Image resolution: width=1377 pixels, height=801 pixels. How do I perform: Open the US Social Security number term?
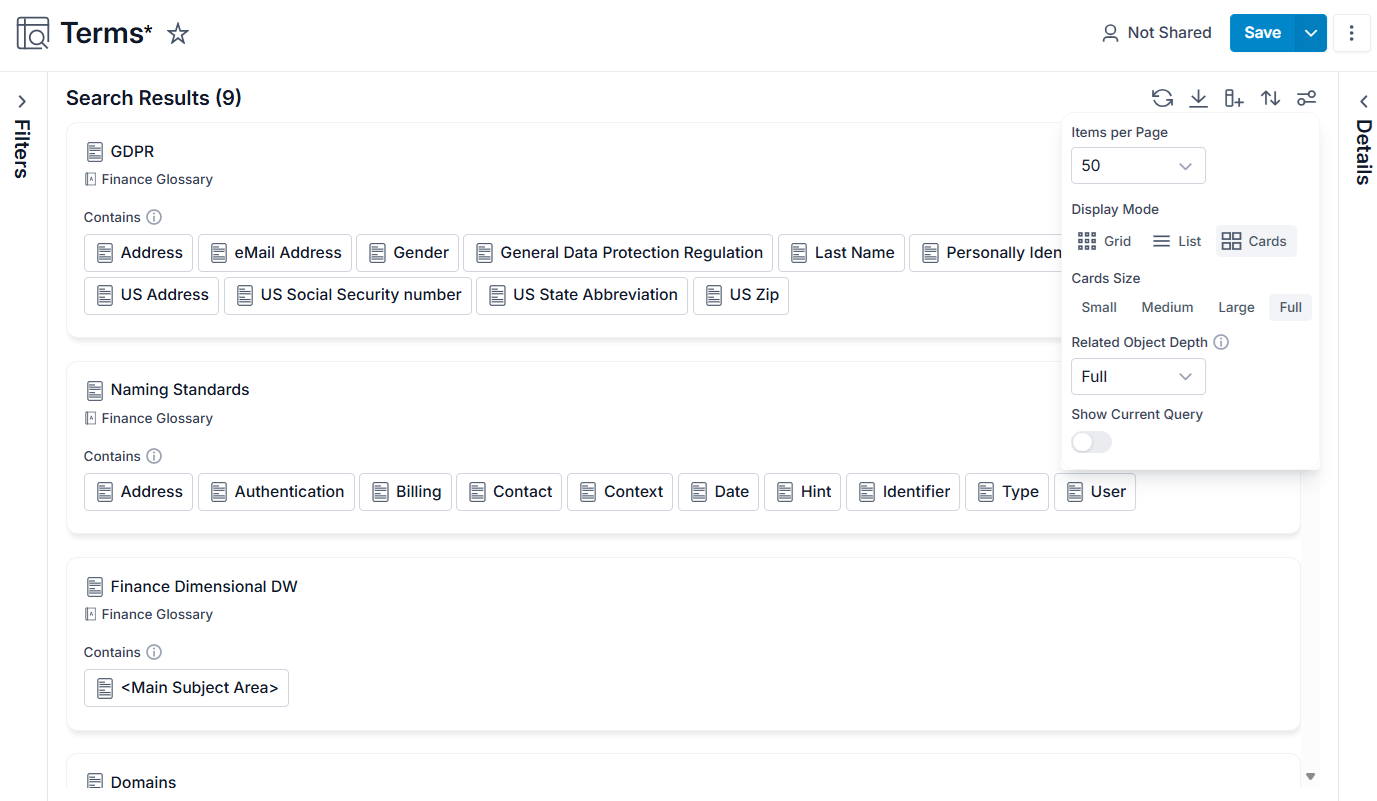coord(348,296)
